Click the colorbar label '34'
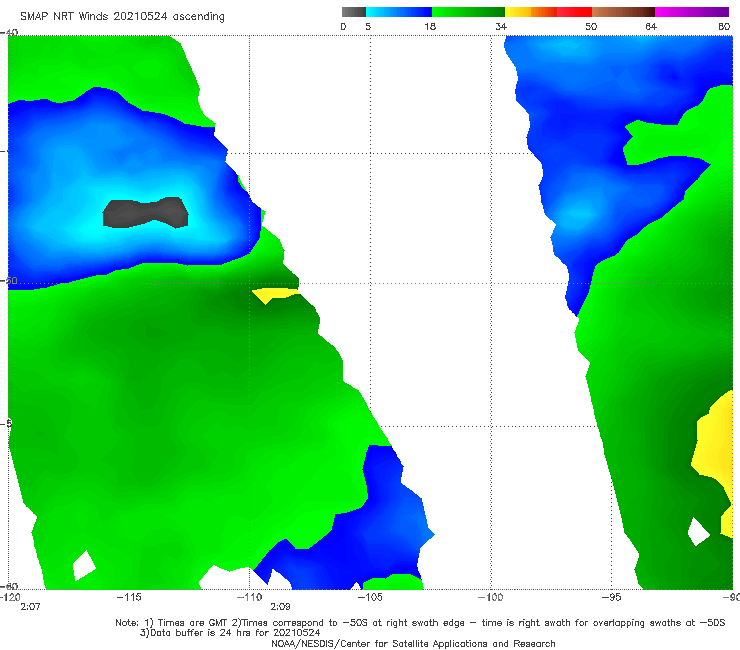The image size is (740, 650). click(501, 27)
